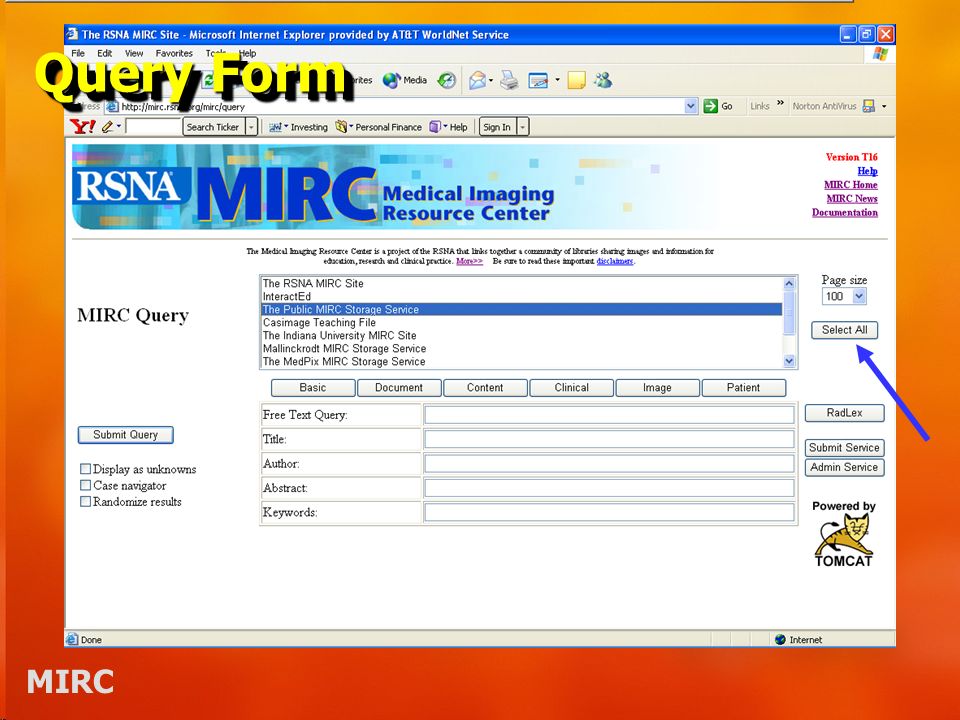Click the site list scroll-down arrow
The width and height of the screenshot is (960, 720).
click(x=789, y=361)
